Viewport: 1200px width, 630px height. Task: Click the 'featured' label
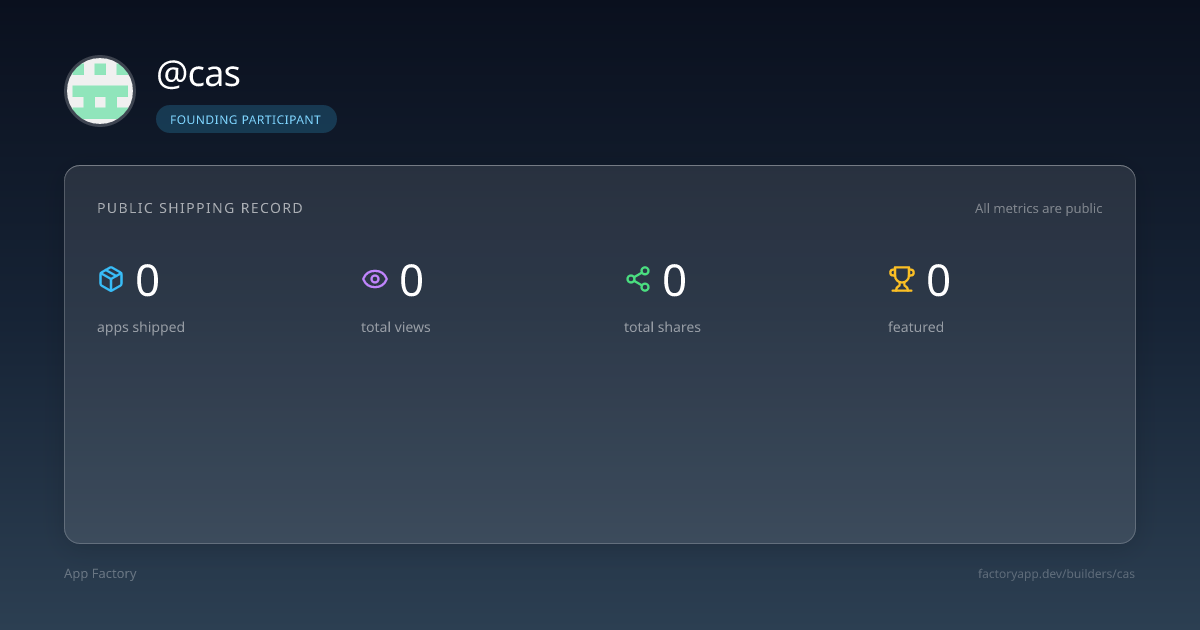(x=916, y=327)
